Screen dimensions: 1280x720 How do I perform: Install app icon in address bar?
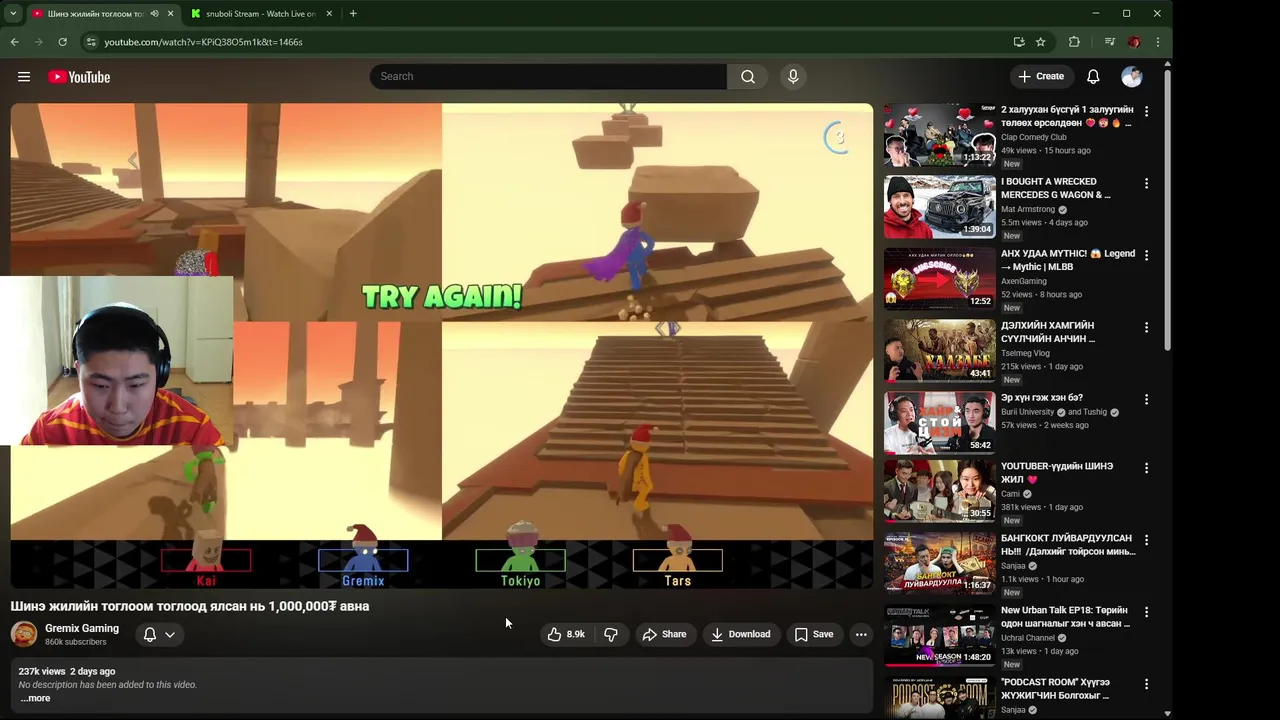click(x=1018, y=42)
